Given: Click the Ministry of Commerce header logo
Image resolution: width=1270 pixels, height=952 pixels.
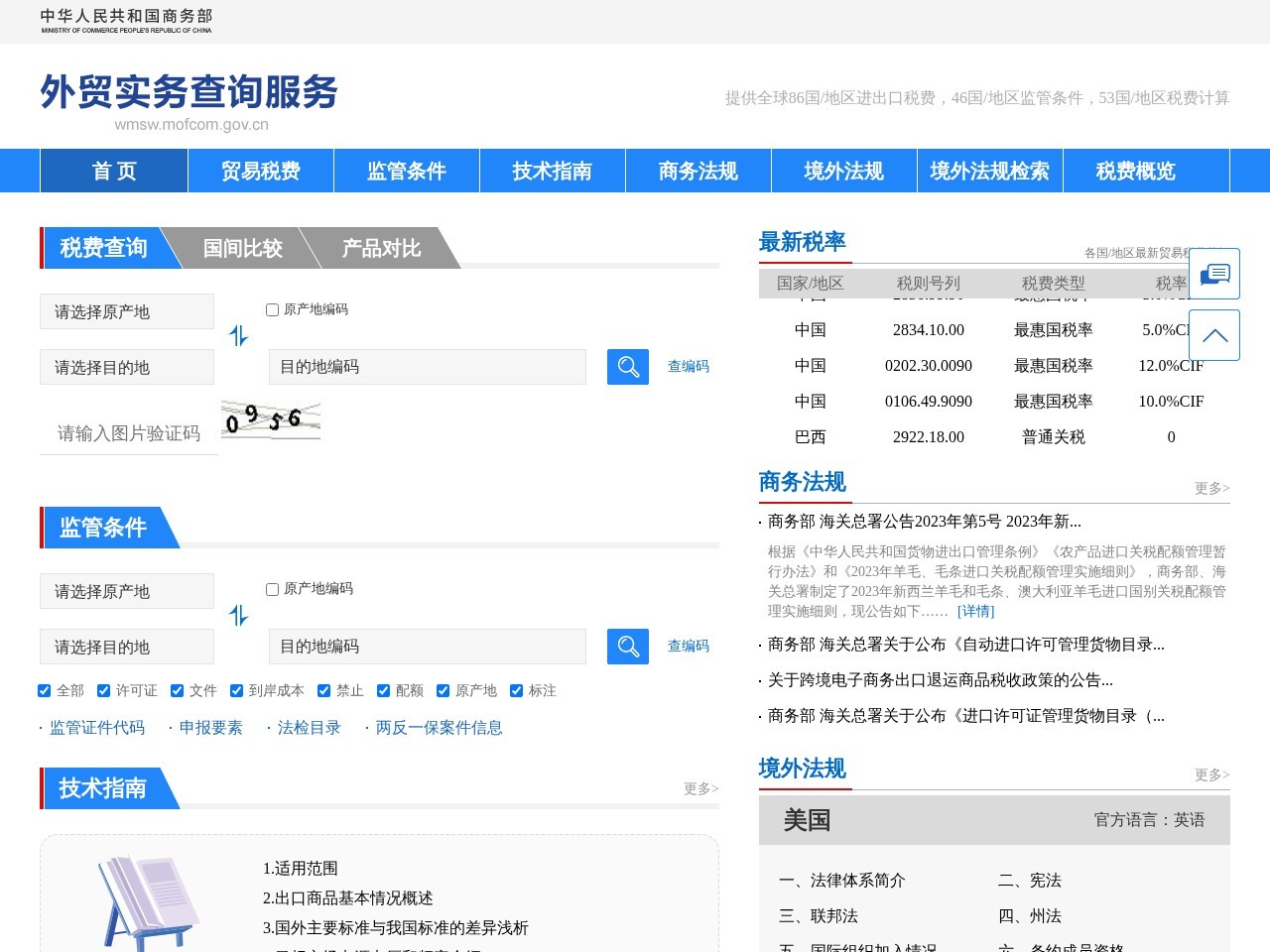Looking at the screenshot, I should pos(126,21).
